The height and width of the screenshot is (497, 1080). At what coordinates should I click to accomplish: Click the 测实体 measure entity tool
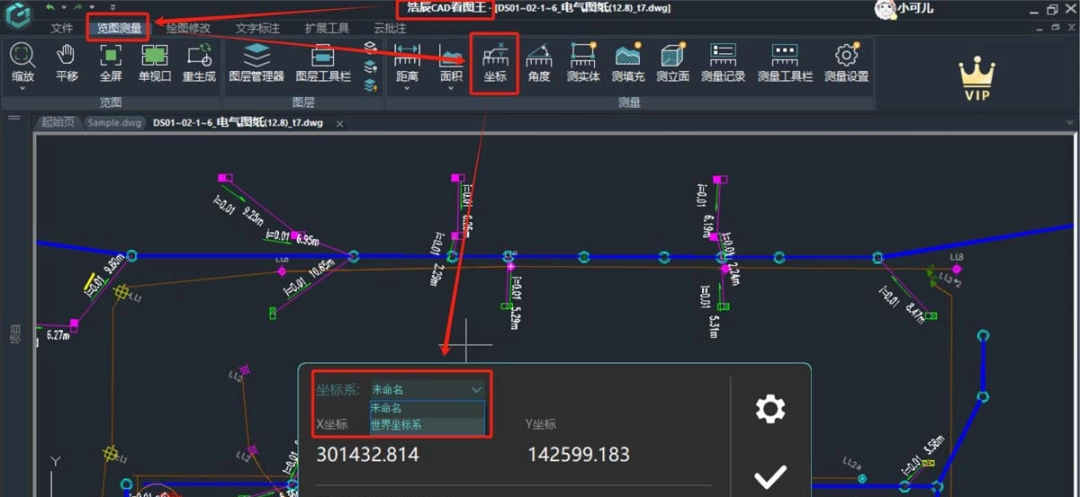[x=583, y=62]
